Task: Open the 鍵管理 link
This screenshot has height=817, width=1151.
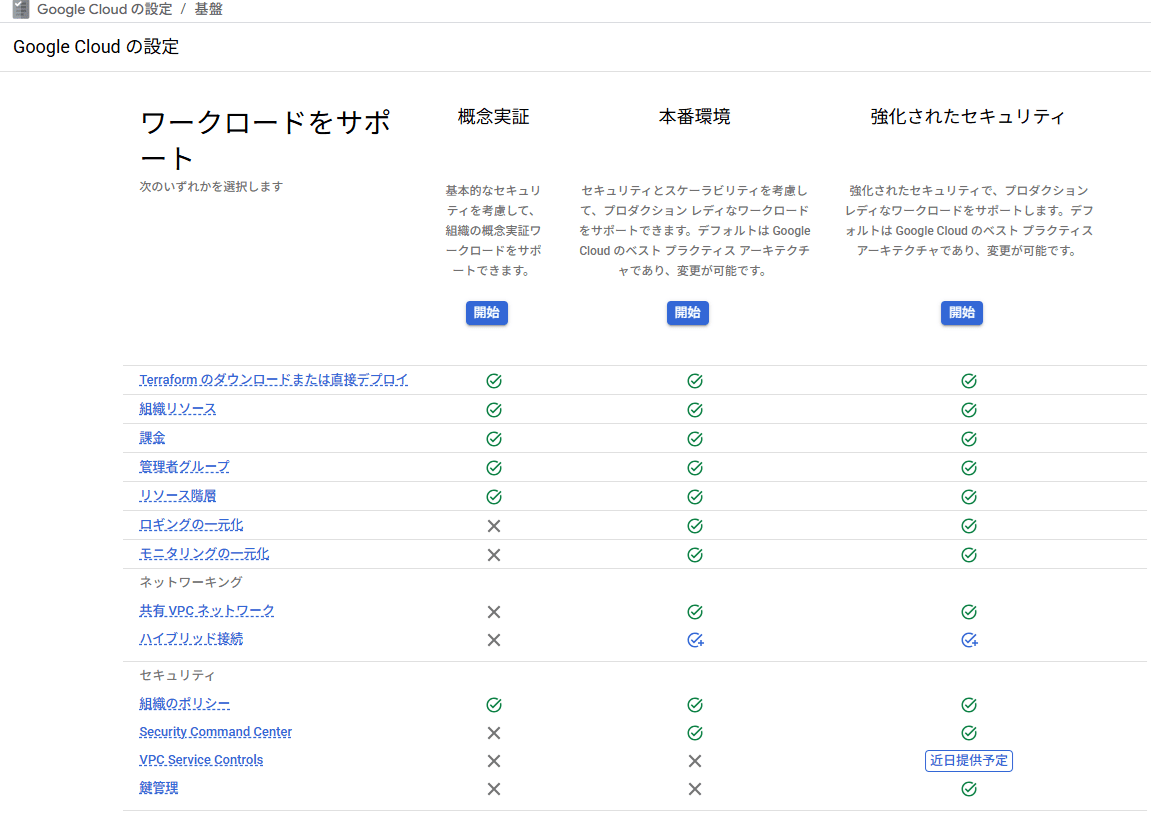Action: pos(159,788)
